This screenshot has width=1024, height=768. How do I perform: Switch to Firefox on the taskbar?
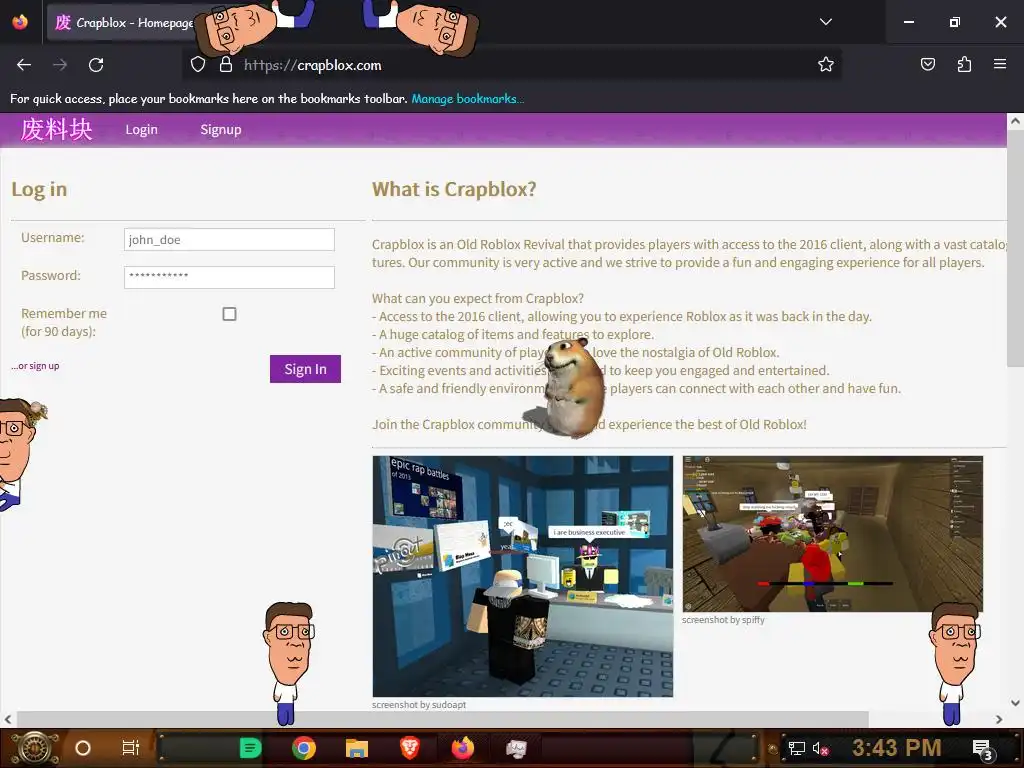pyautogui.click(x=463, y=748)
